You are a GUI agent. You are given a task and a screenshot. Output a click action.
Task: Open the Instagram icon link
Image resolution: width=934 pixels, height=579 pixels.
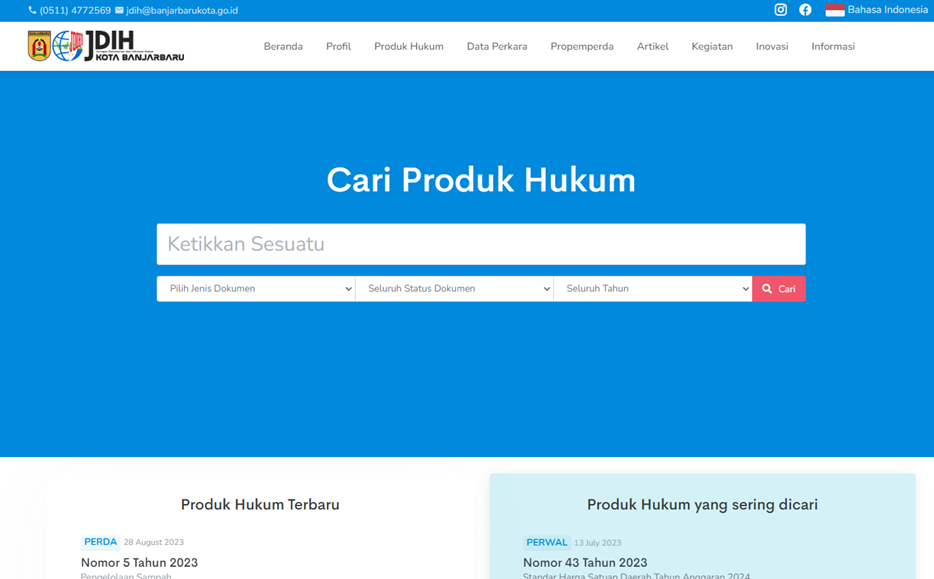coord(780,10)
